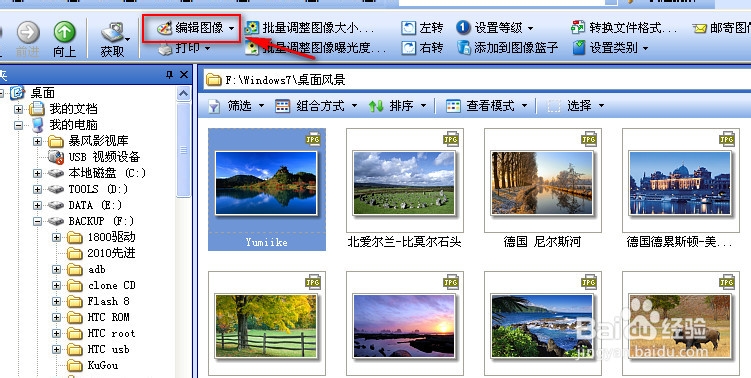Click 批量调整图像大小 batch resize button
The width and height of the screenshot is (751, 378).
(309, 28)
